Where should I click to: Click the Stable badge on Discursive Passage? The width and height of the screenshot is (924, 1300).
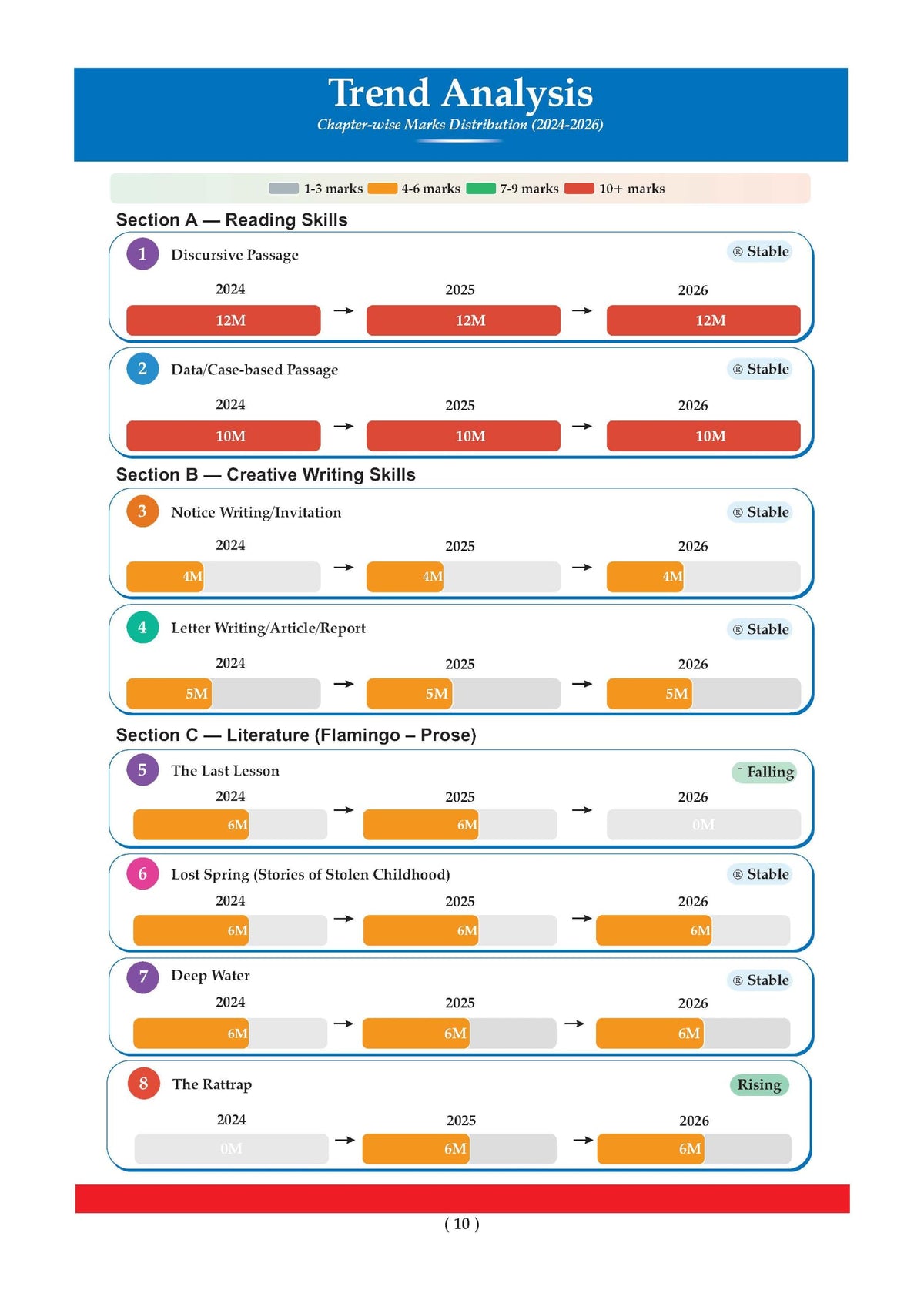[760, 252]
